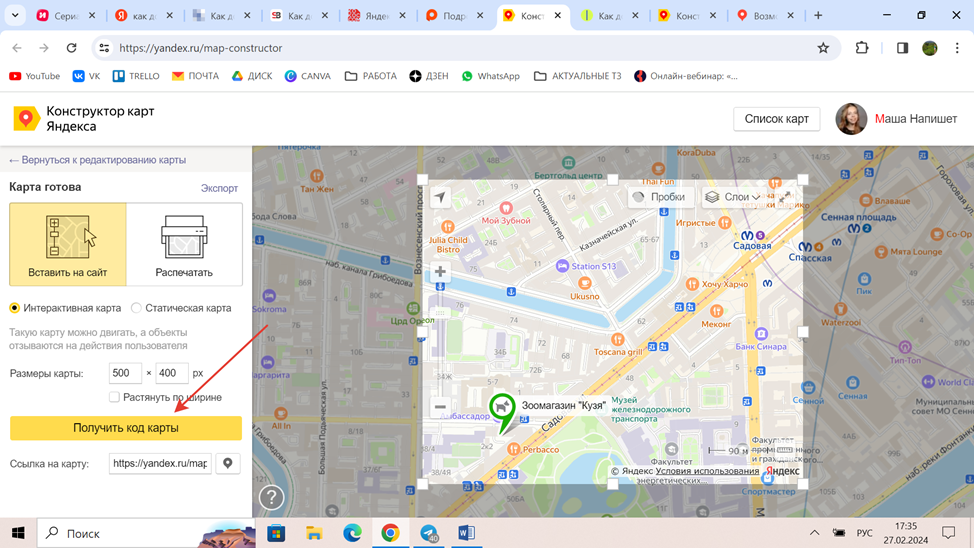The width and height of the screenshot is (974, 548).
Task: Choose Статическая карта radio button
Action: [x=136, y=308]
